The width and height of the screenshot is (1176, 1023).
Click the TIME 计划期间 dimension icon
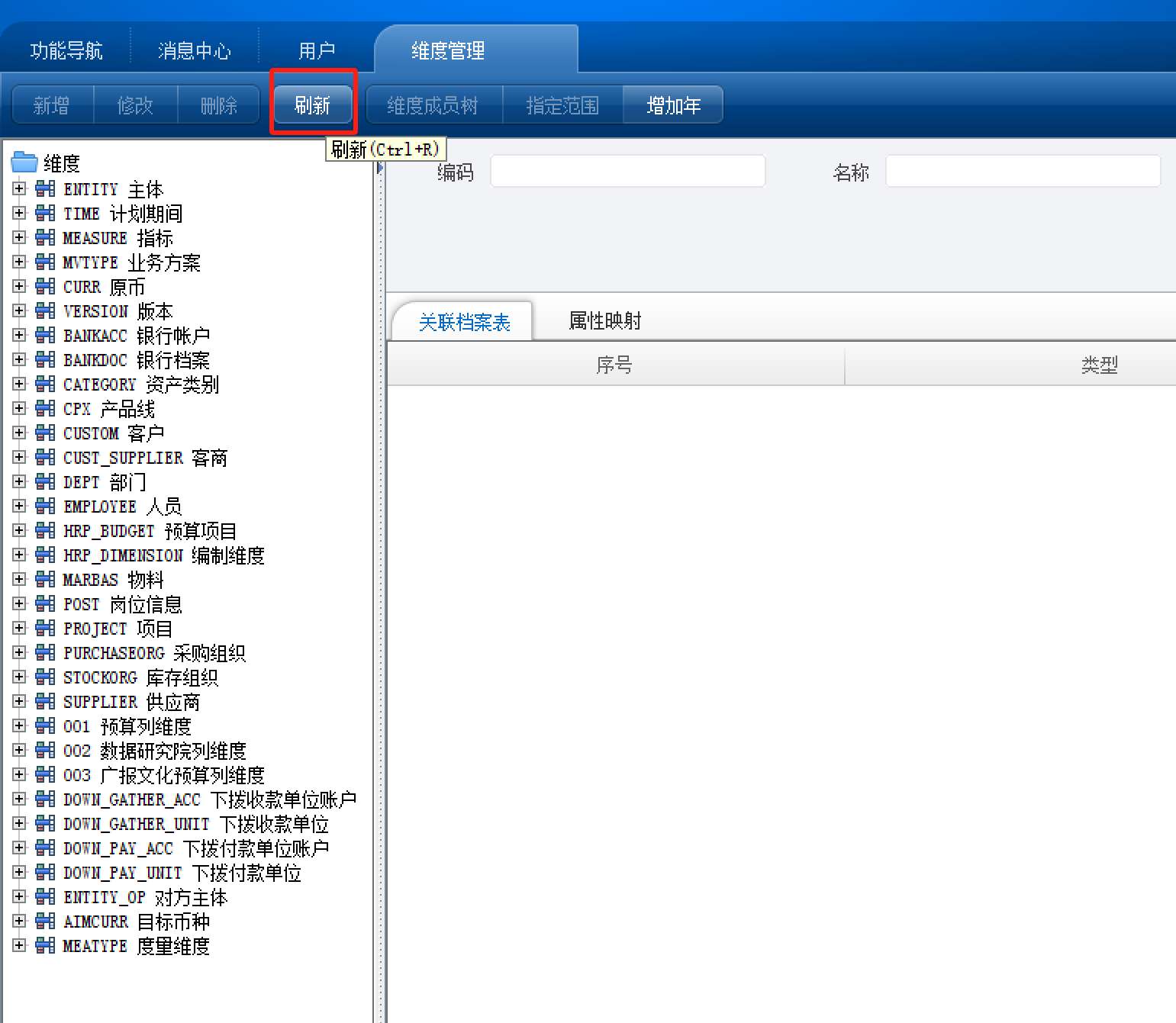tap(46, 213)
